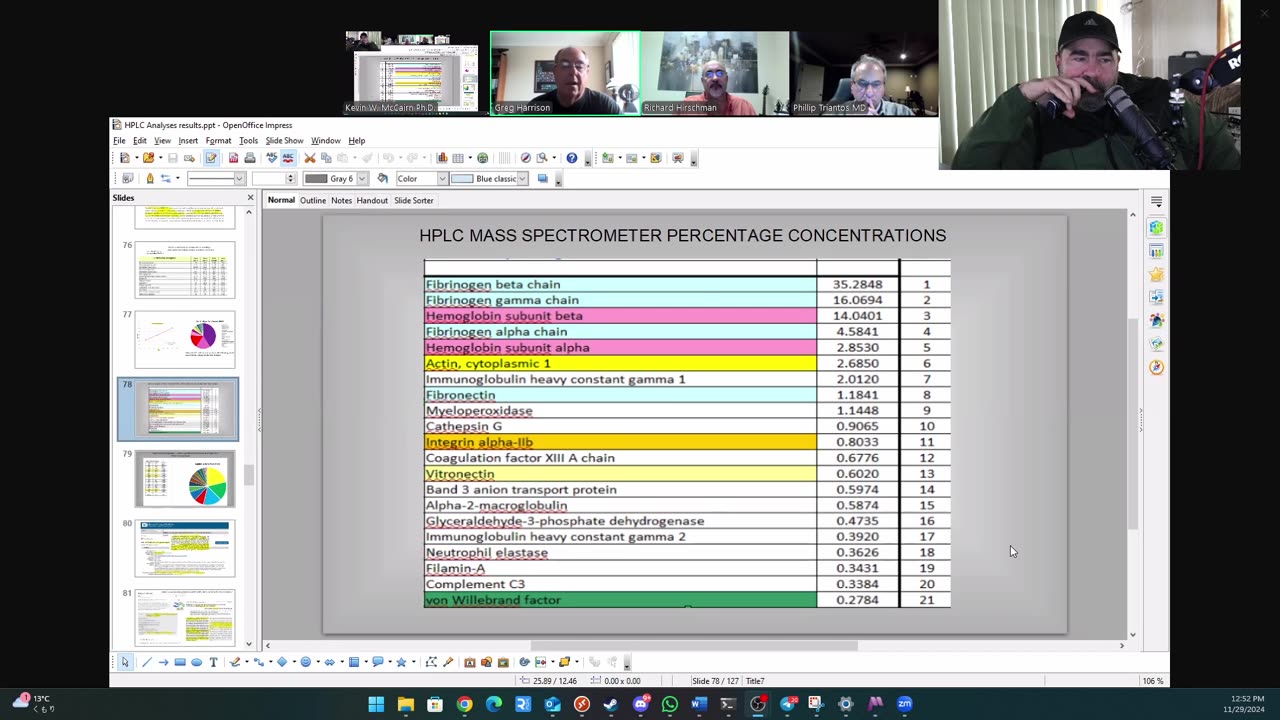Select slide 76 thumbnail

[185, 269]
